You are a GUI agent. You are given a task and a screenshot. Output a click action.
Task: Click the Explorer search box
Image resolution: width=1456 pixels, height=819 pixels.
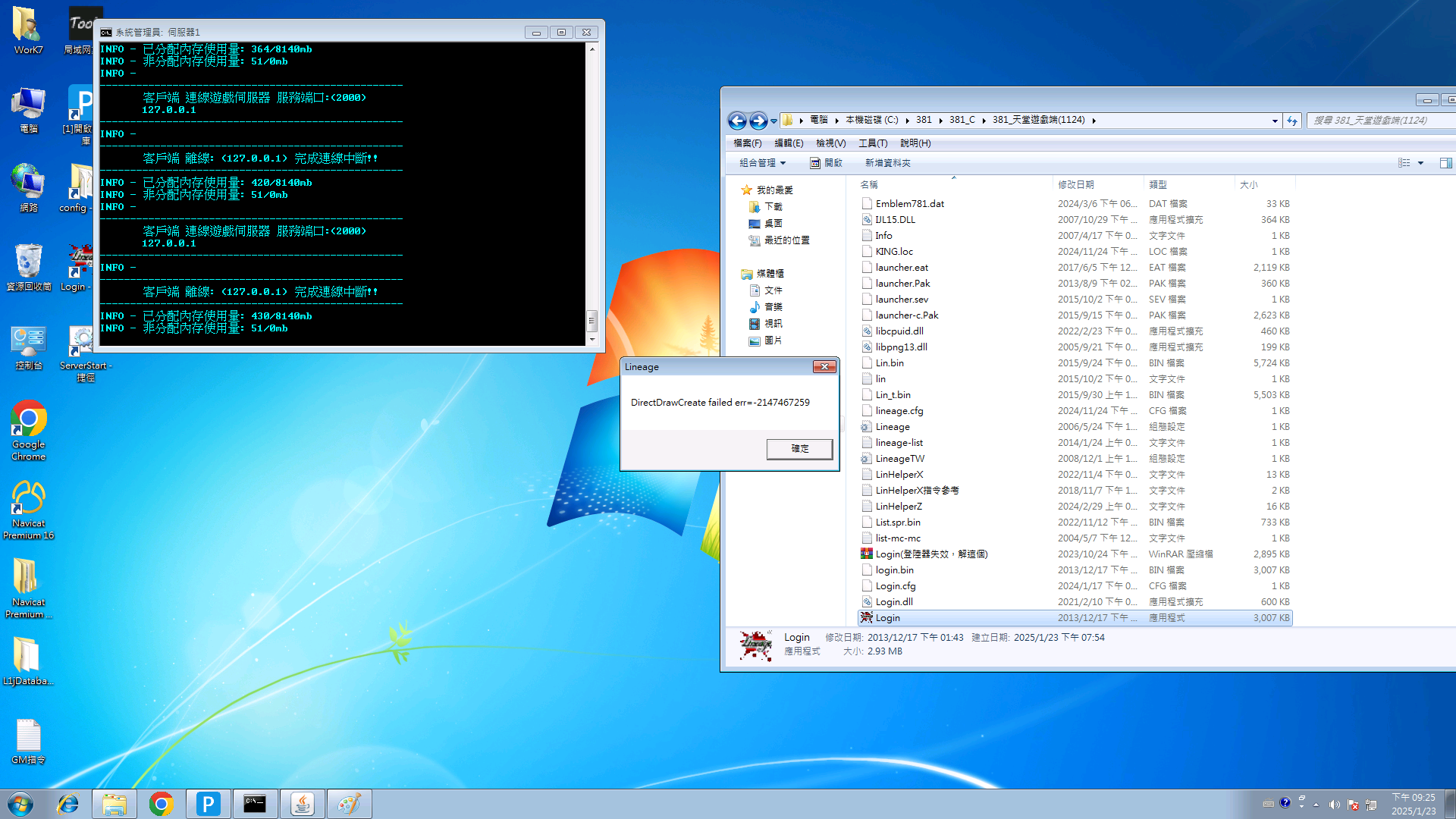1380,121
